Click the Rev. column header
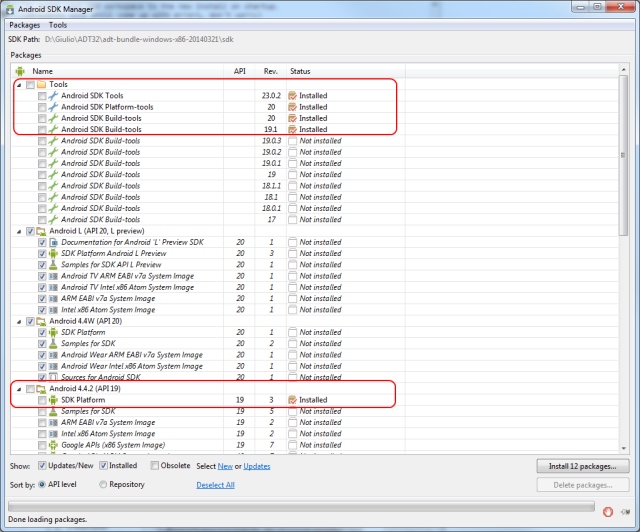Viewport: 640px width, 532px height. point(271,71)
